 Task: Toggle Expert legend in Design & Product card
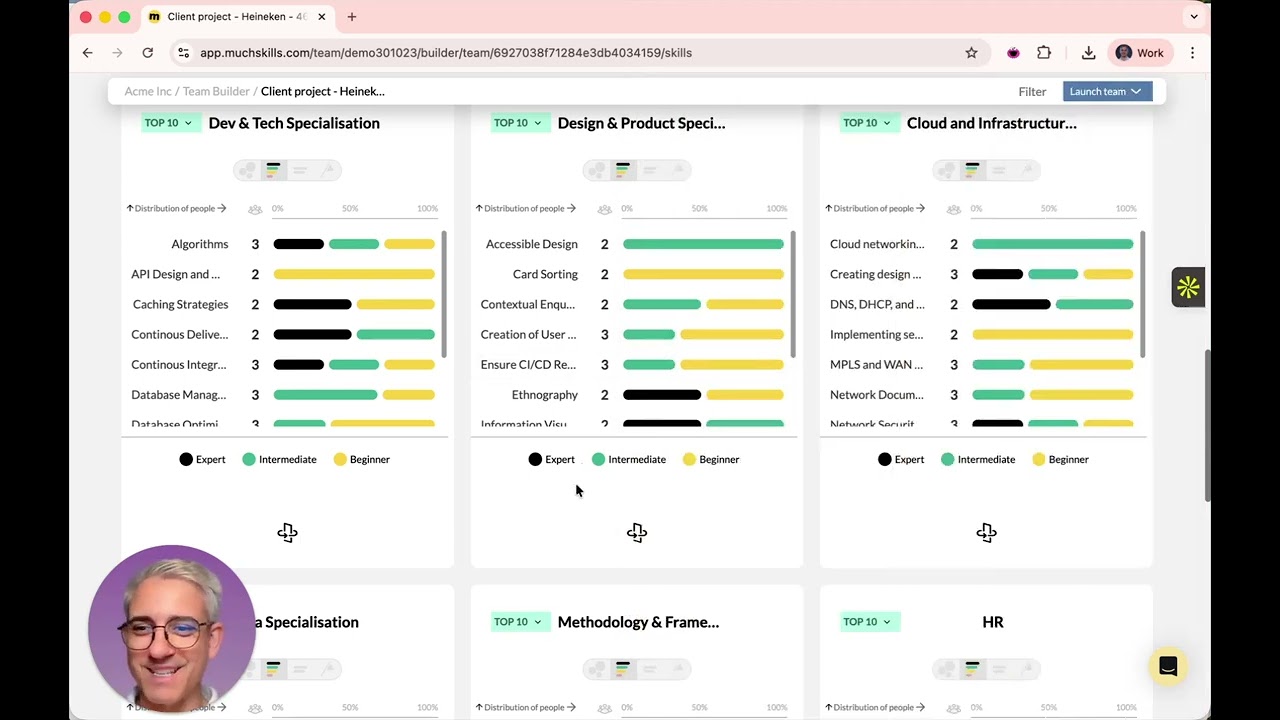pos(552,459)
